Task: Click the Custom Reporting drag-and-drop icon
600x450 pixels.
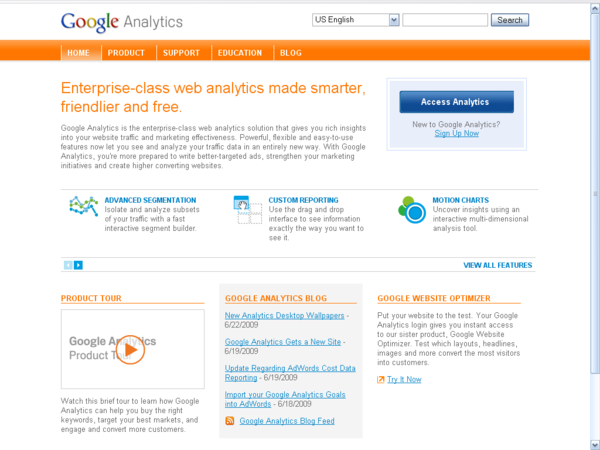Action: (x=248, y=210)
